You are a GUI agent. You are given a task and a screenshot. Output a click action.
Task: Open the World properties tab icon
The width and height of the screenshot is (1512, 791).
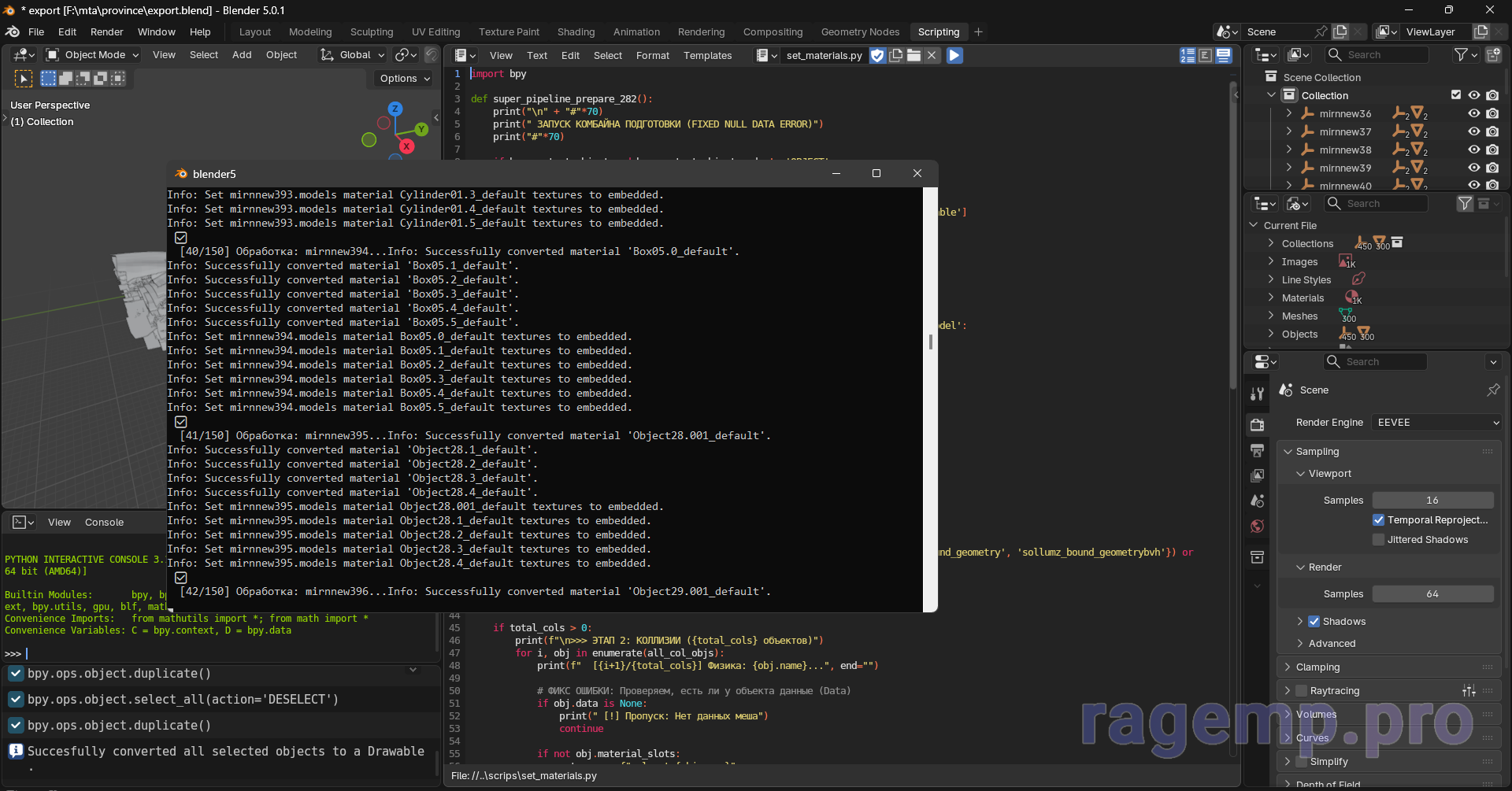click(1258, 527)
